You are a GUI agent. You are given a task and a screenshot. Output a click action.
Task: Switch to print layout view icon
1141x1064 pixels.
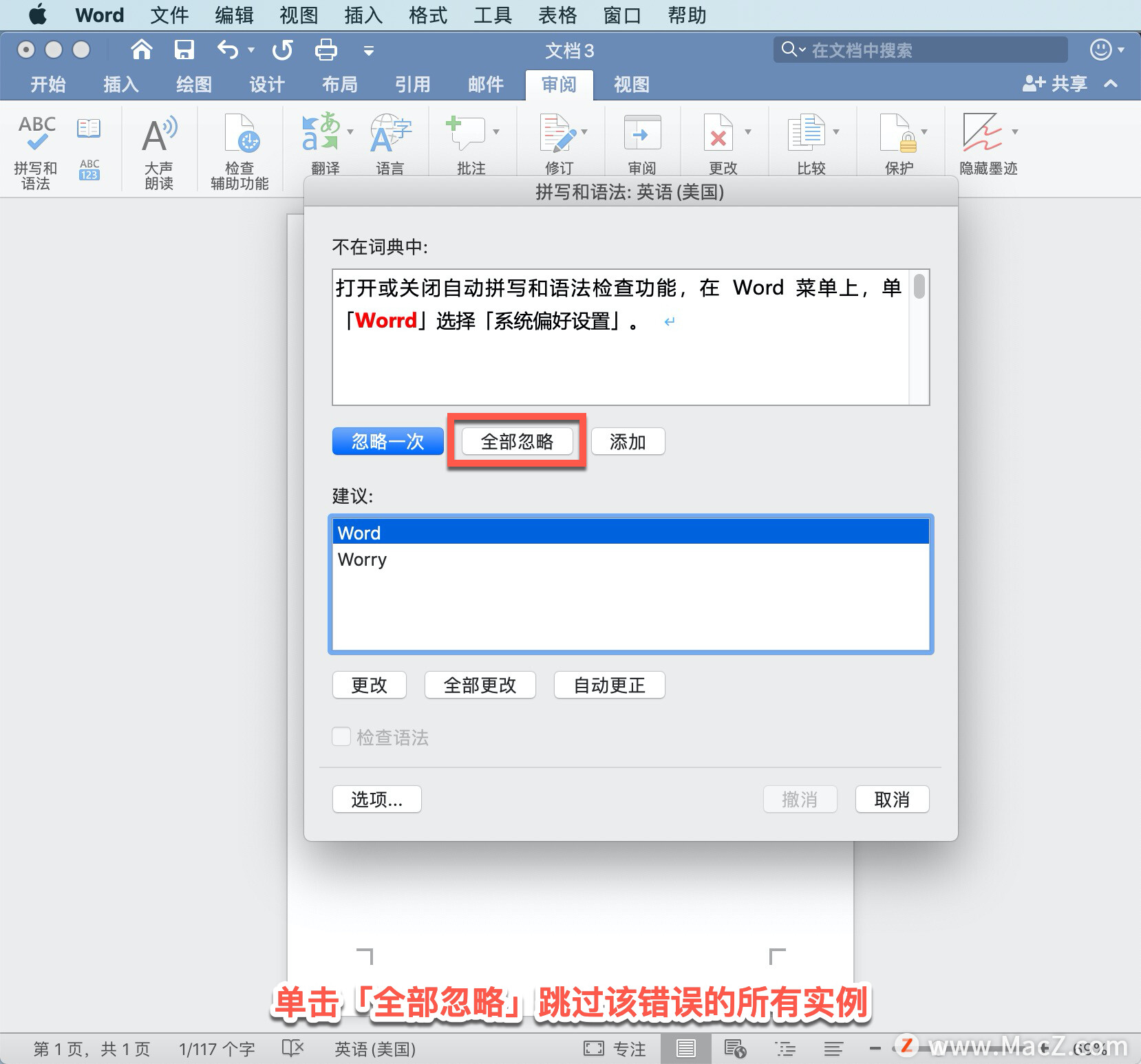(685, 1048)
